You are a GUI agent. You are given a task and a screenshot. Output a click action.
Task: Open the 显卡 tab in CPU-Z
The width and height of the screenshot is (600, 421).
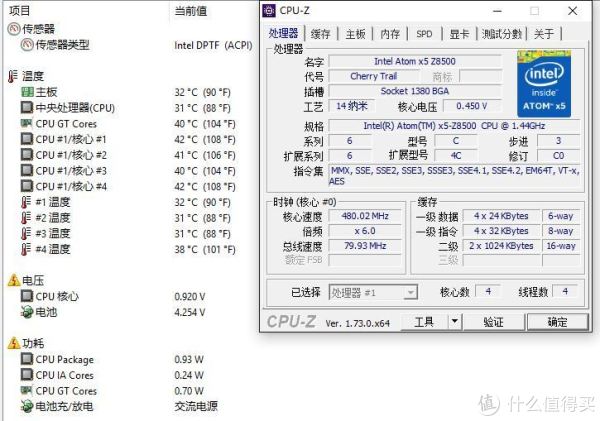tap(459, 34)
